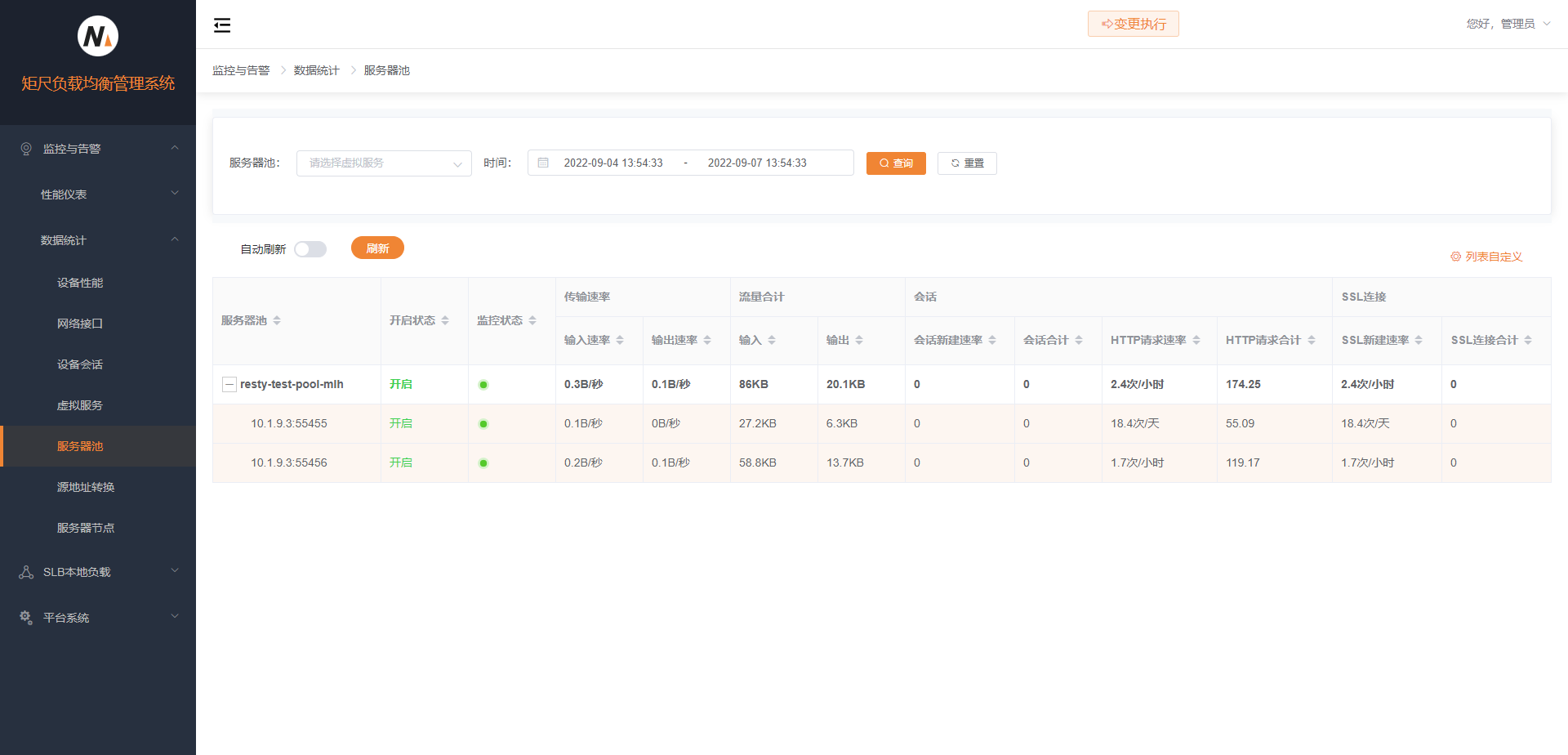
Task: Collapse the resty-test-pool-mlh row
Action: (x=229, y=384)
